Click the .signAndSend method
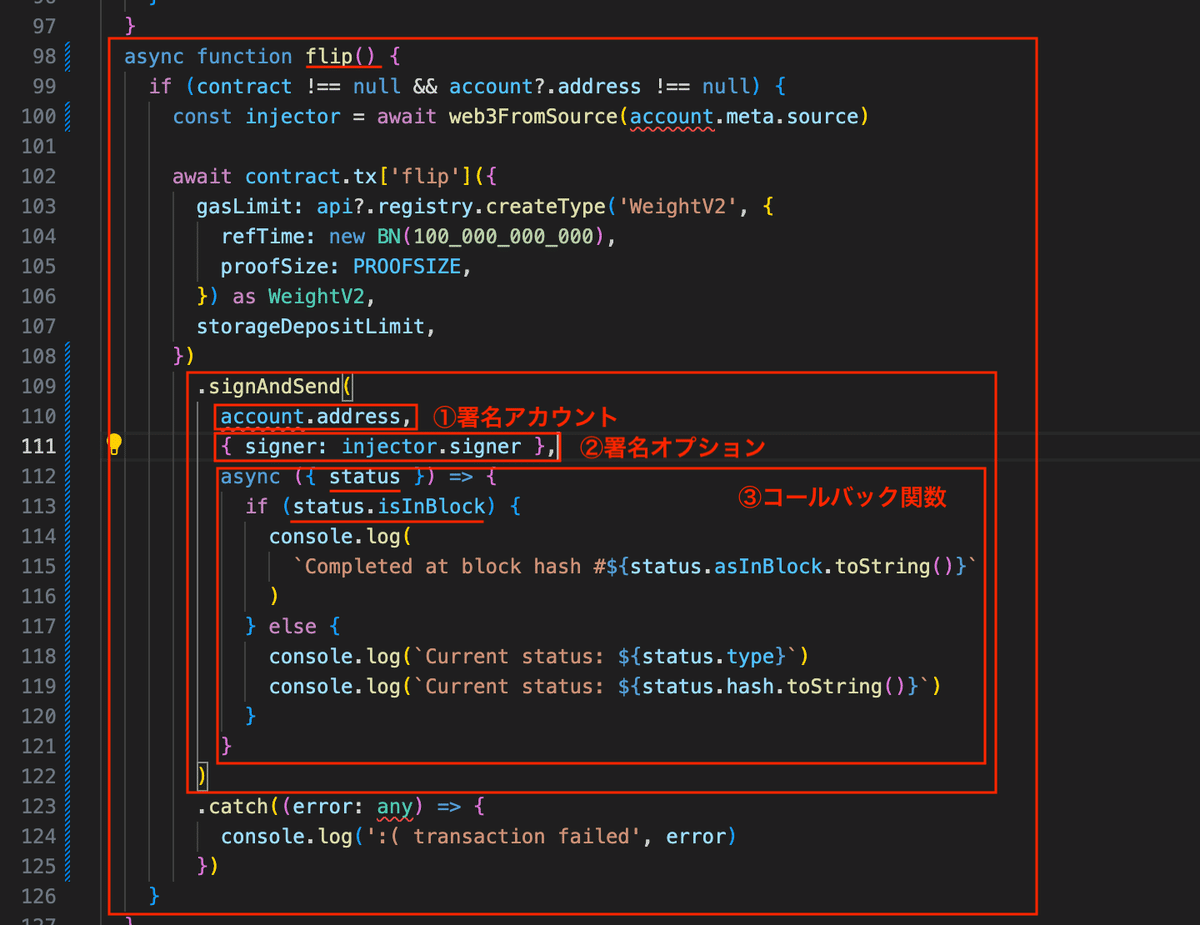This screenshot has width=1200, height=925. click(x=268, y=386)
